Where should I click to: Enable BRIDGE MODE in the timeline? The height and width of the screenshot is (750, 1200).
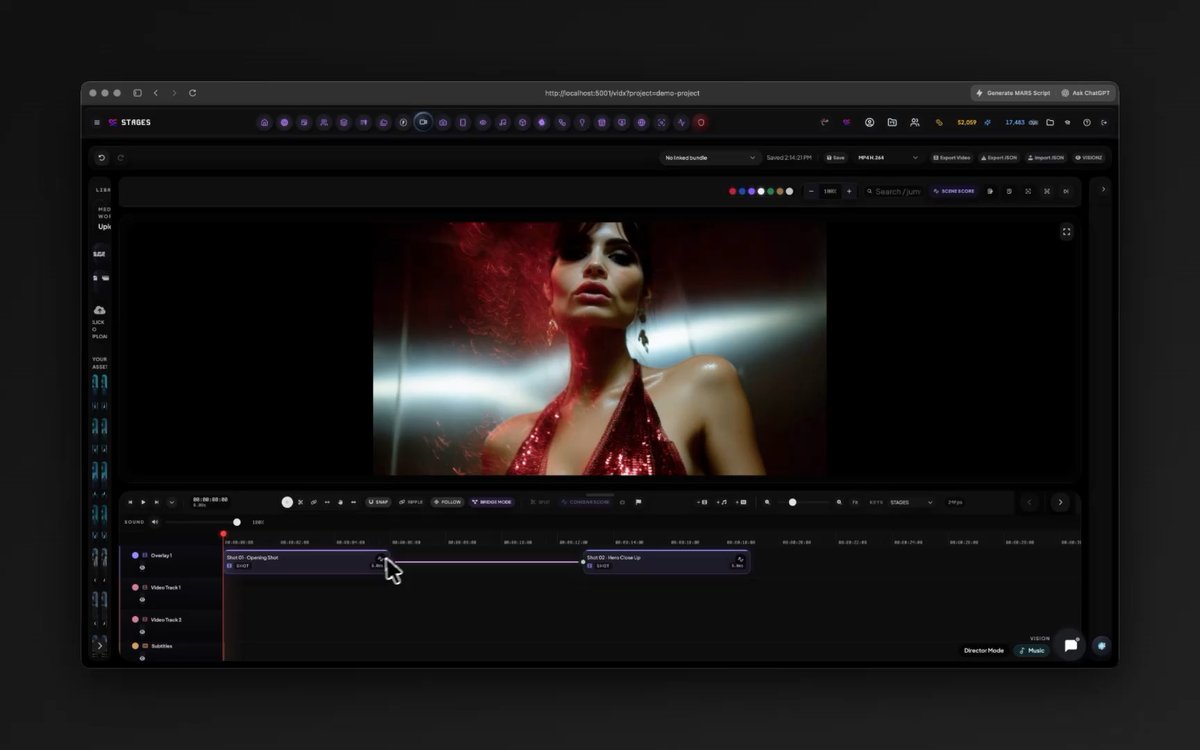coord(492,502)
